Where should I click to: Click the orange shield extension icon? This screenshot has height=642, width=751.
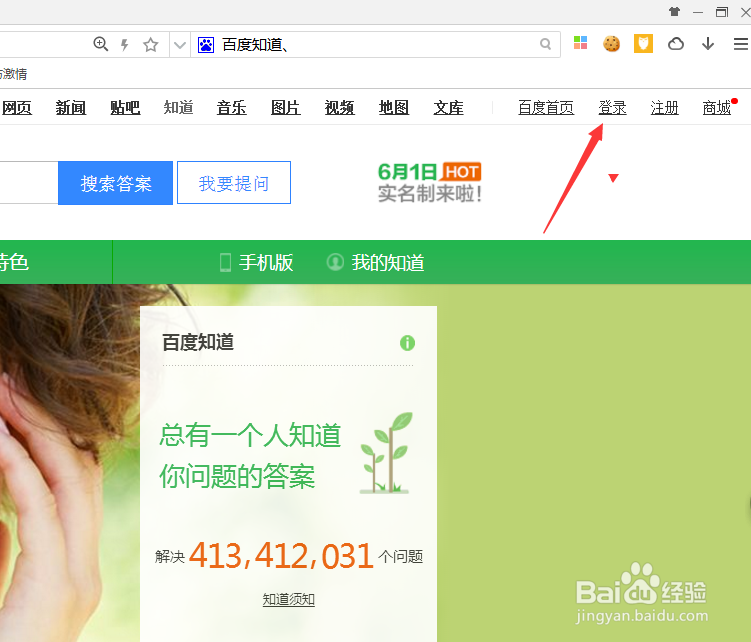(x=643, y=44)
